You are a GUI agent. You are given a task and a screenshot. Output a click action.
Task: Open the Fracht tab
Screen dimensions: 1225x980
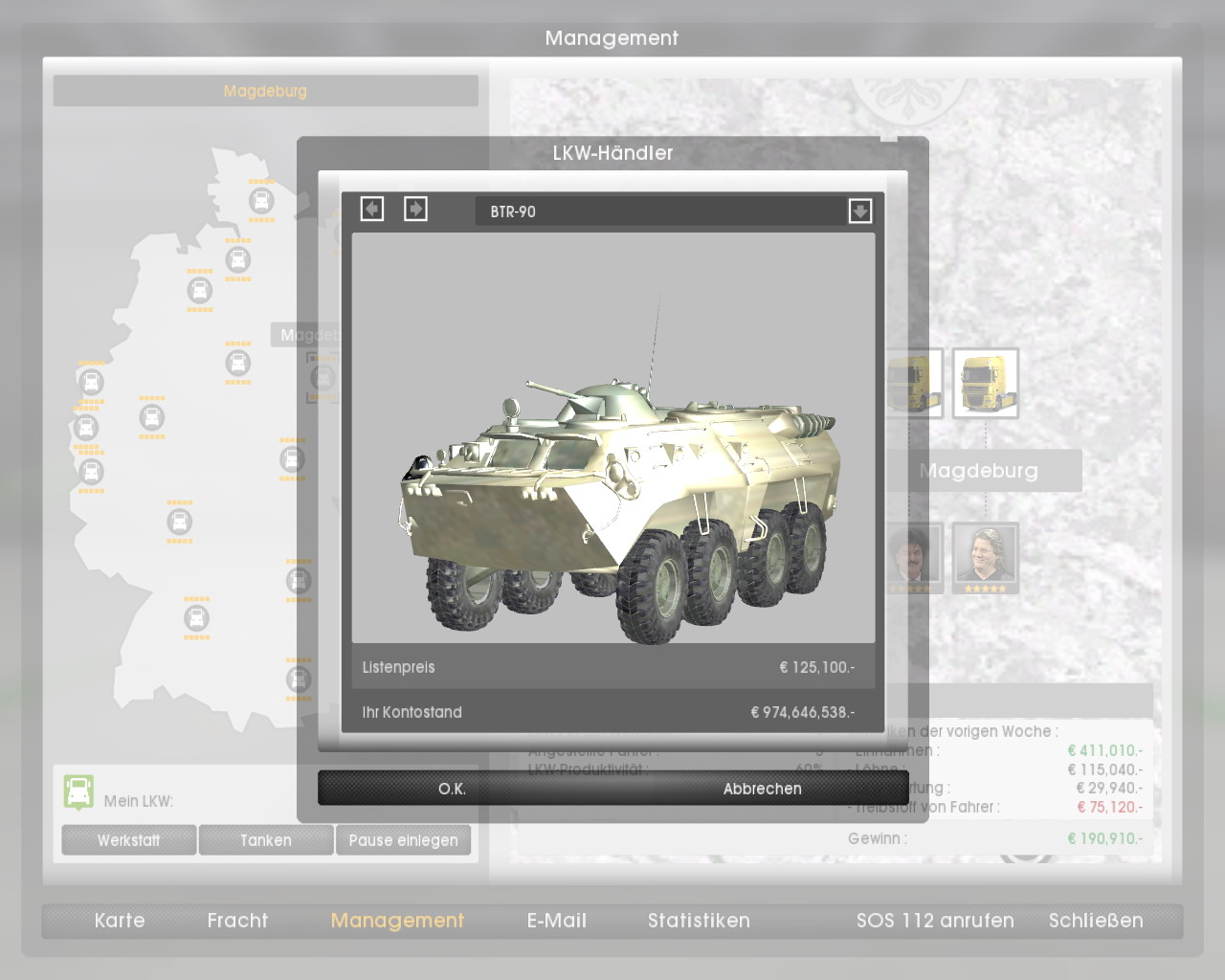pos(237,921)
